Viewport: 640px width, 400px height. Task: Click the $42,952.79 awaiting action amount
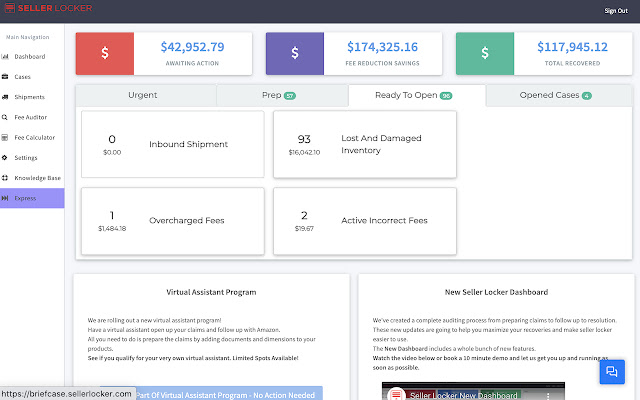click(192, 47)
